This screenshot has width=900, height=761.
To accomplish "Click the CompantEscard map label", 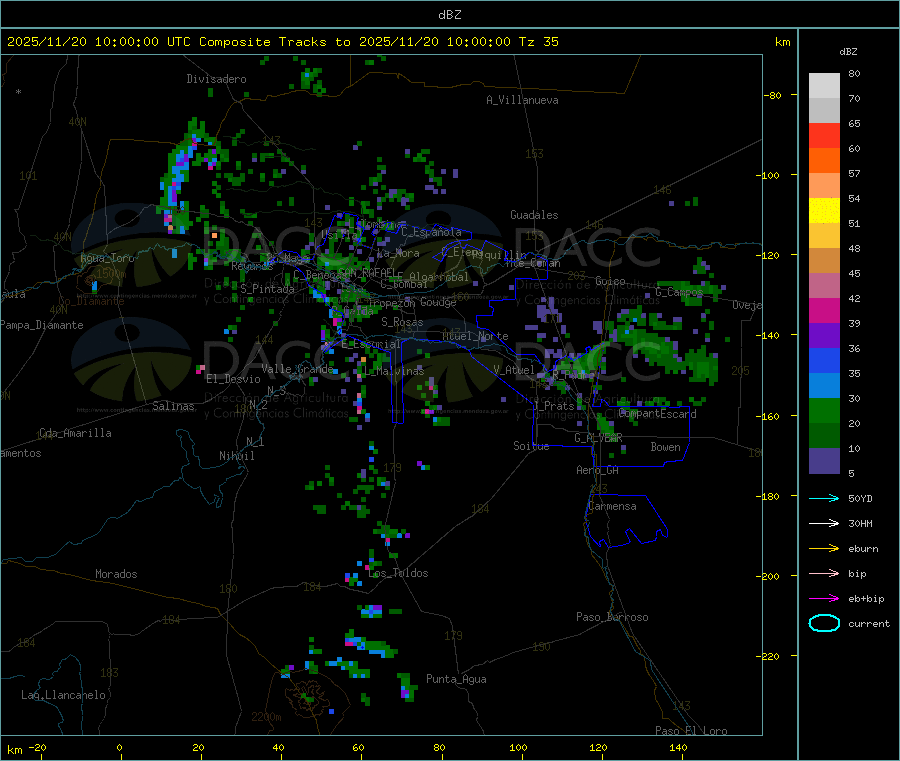I will click(x=657, y=413).
